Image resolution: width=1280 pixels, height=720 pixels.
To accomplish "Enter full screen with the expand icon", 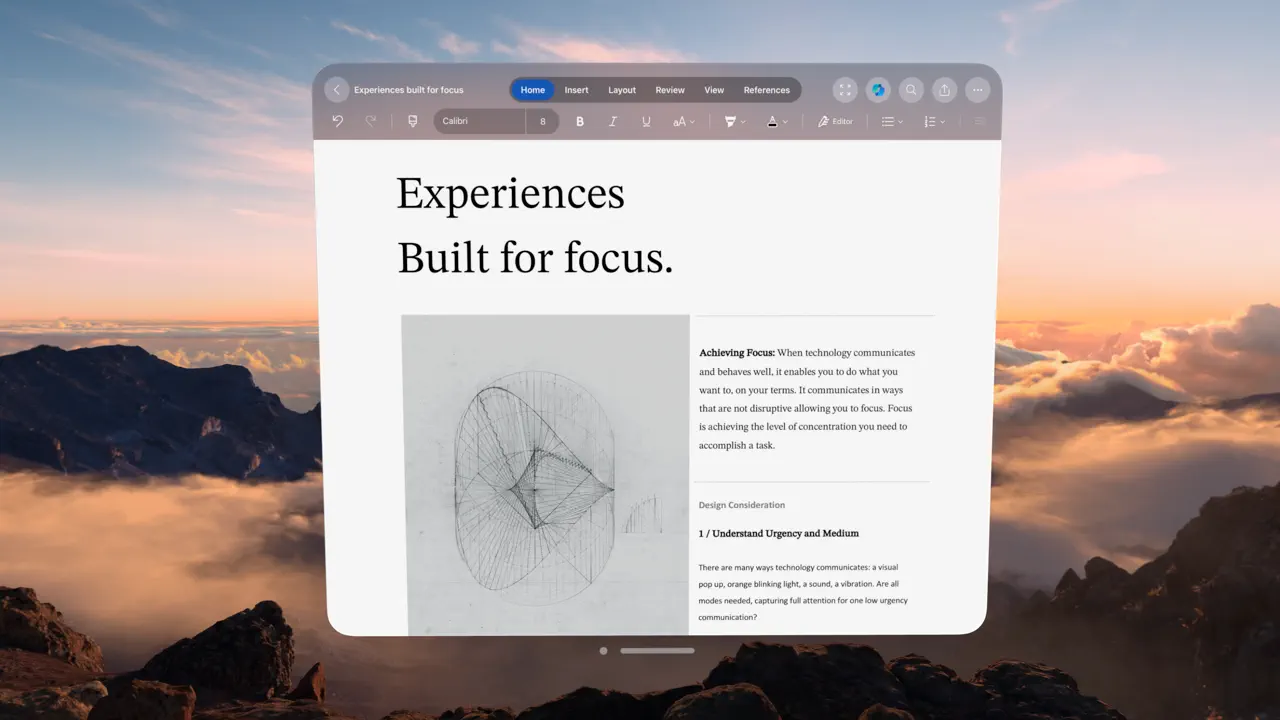I will [845, 90].
